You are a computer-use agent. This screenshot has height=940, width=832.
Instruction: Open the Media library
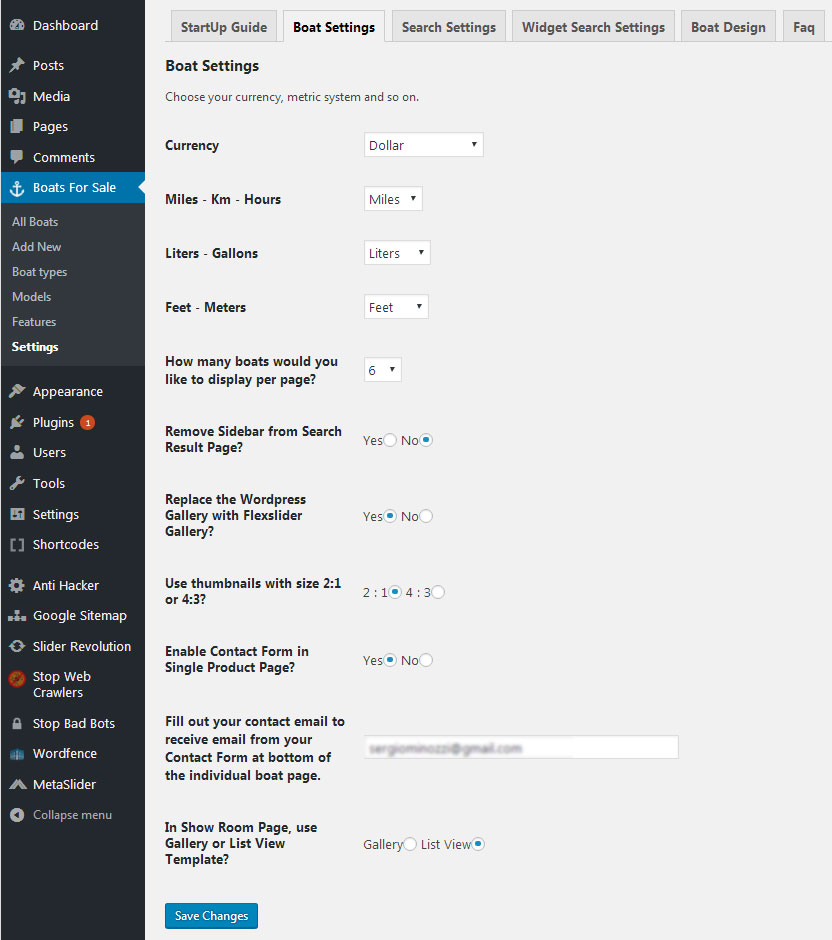coord(47,96)
